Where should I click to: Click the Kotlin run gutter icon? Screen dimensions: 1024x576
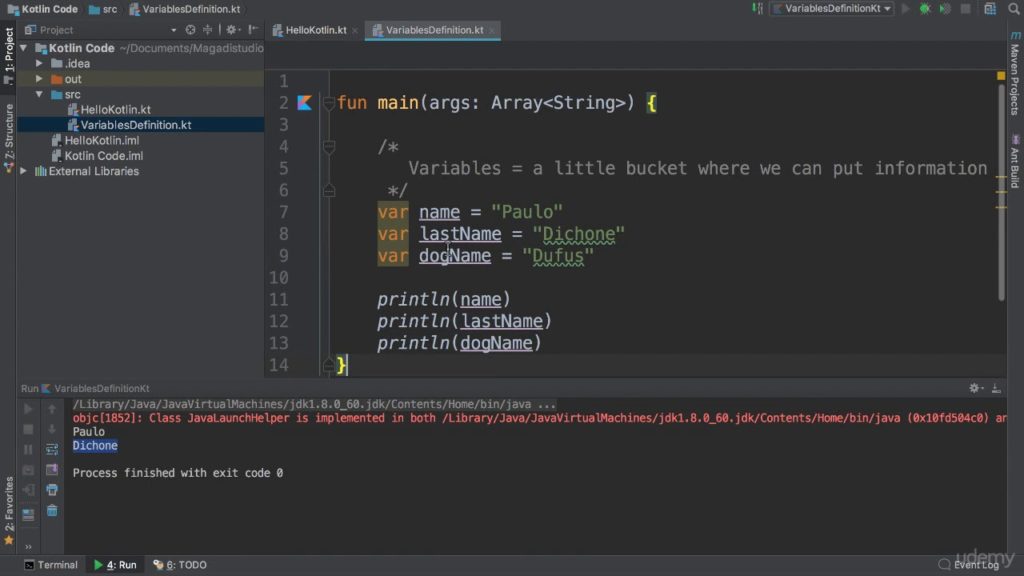click(304, 103)
